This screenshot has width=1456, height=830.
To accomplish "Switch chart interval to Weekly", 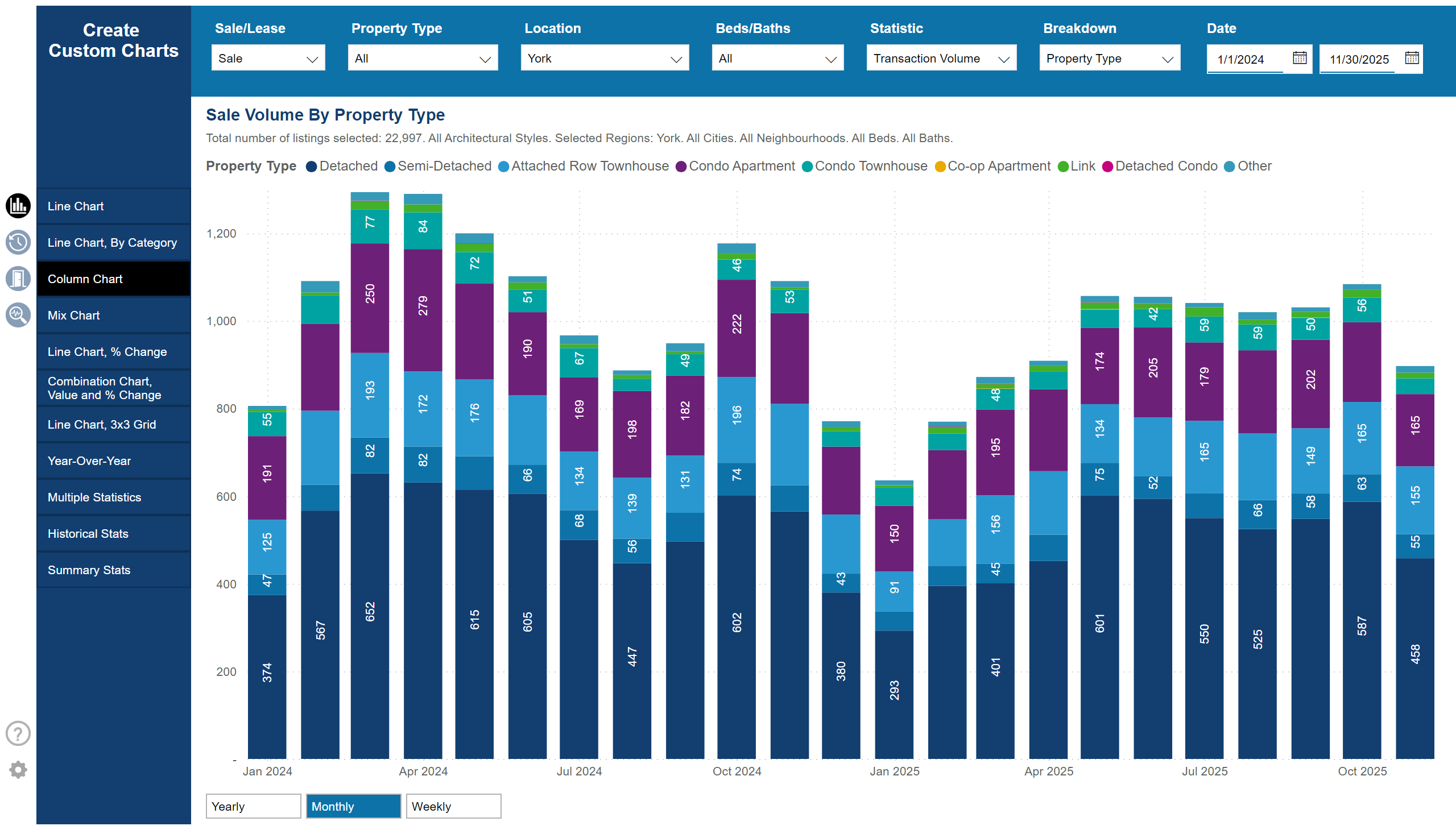I will (453, 806).
